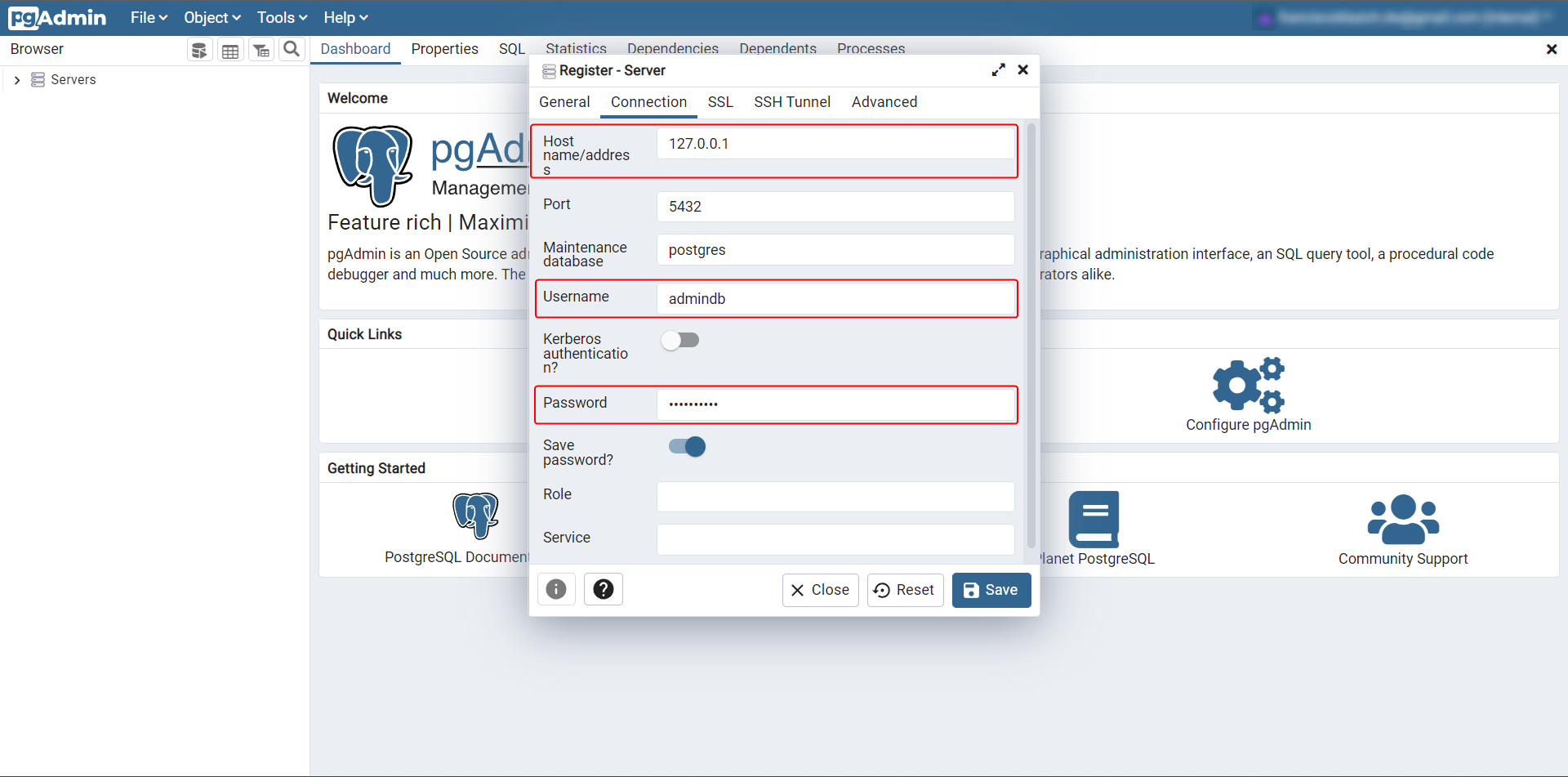The image size is (1568, 777).
Task: Click the Save button
Action: (991, 590)
